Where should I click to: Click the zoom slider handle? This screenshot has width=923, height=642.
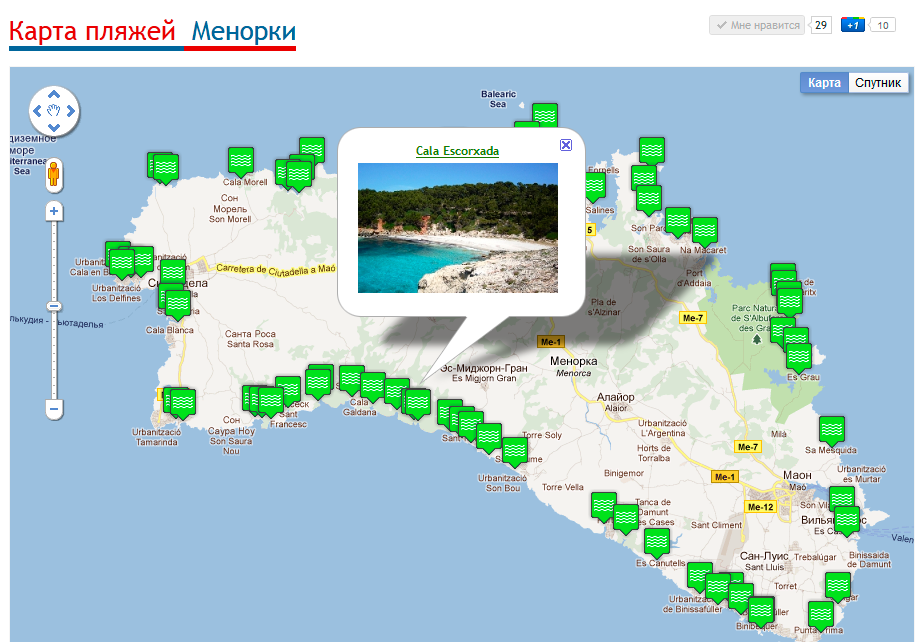tap(54, 306)
